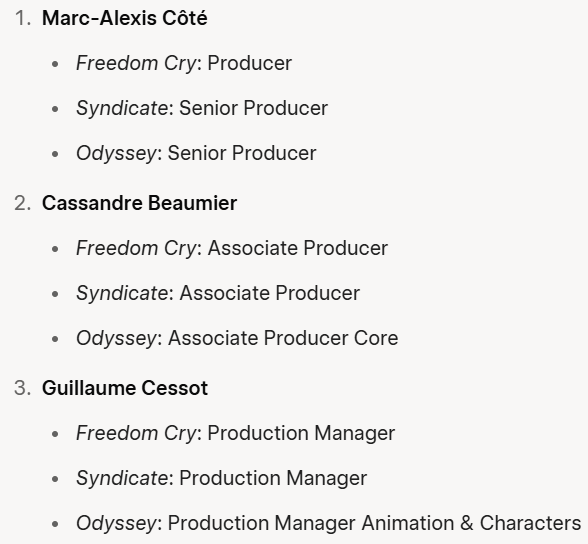Click list number 2 marker
The image size is (588, 544).
pyautogui.click(x=22, y=203)
